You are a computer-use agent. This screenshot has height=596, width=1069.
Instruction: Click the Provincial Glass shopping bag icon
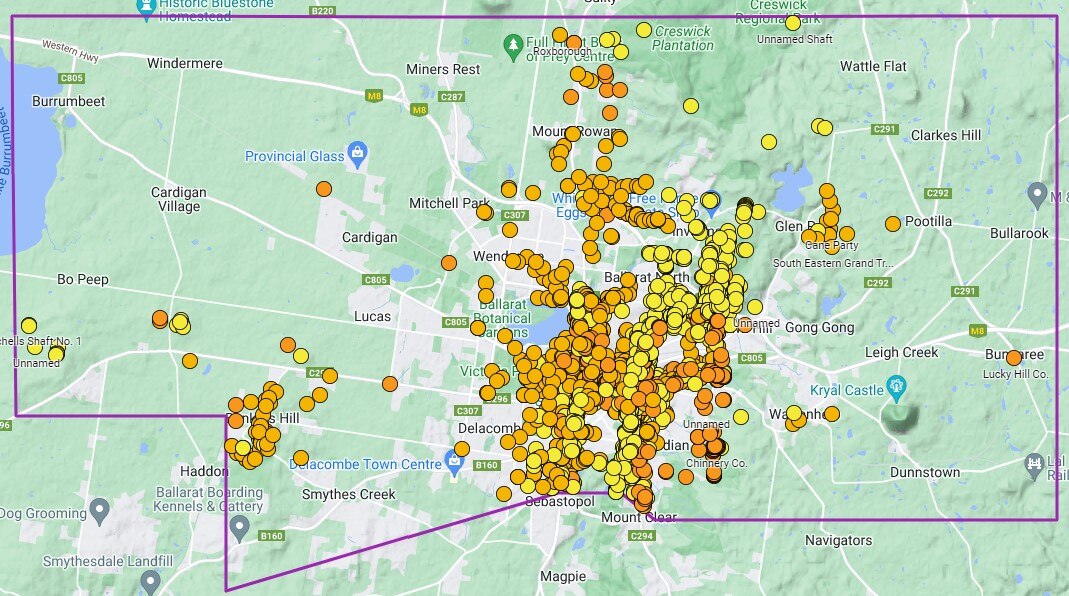357,155
